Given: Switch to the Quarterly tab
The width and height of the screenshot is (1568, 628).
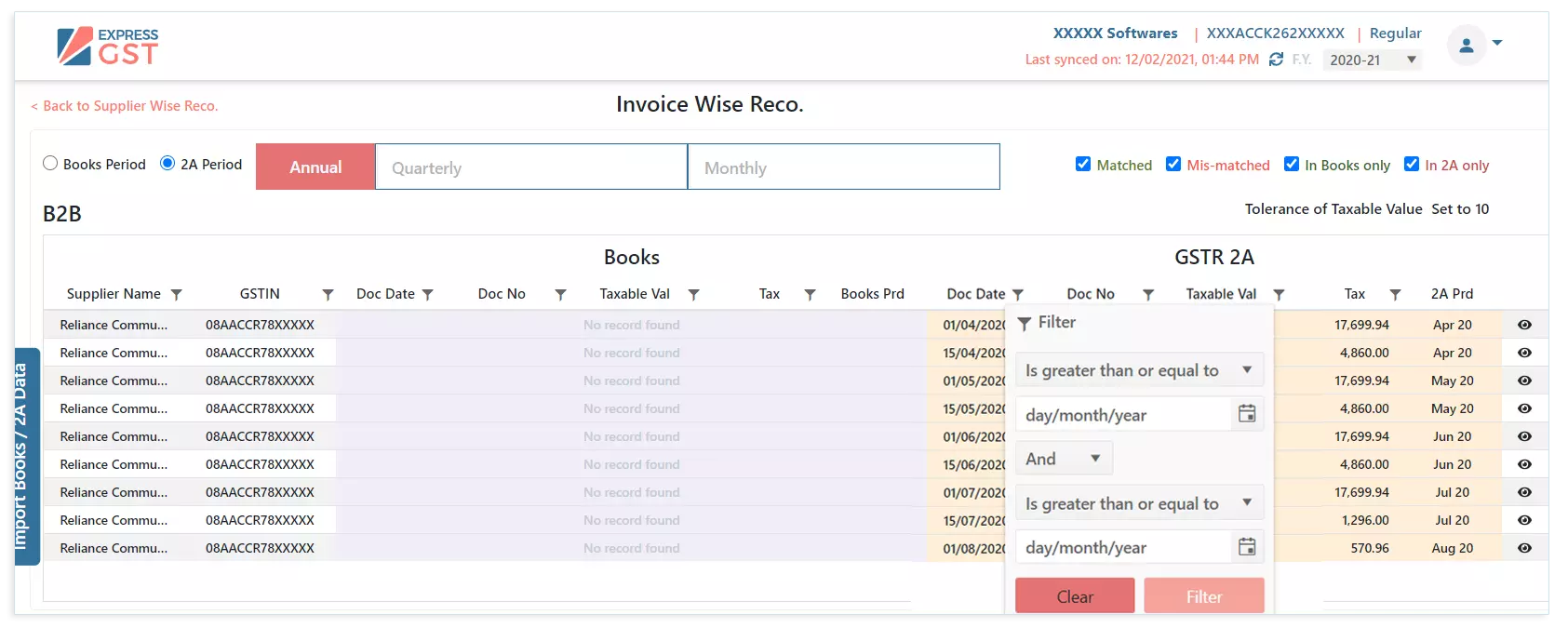Looking at the screenshot, I should click(531, 167).
